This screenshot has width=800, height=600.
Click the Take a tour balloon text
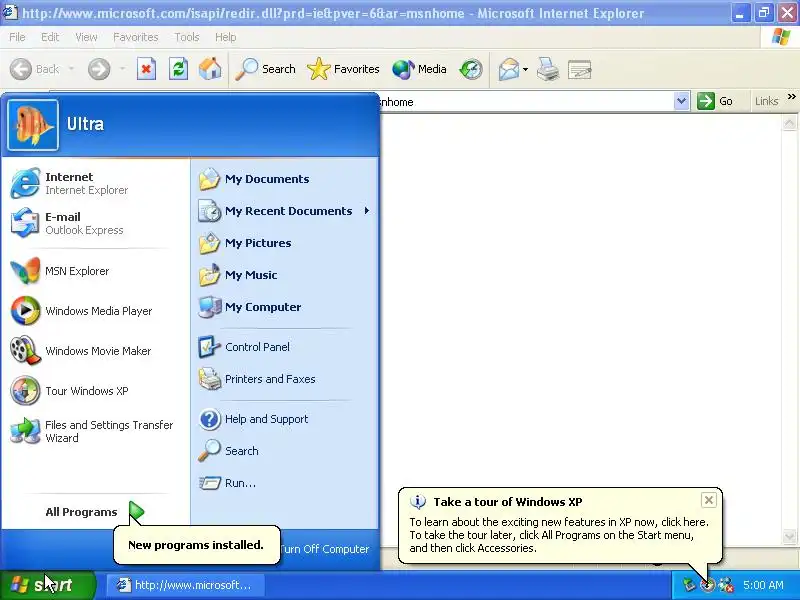[559, 535]
